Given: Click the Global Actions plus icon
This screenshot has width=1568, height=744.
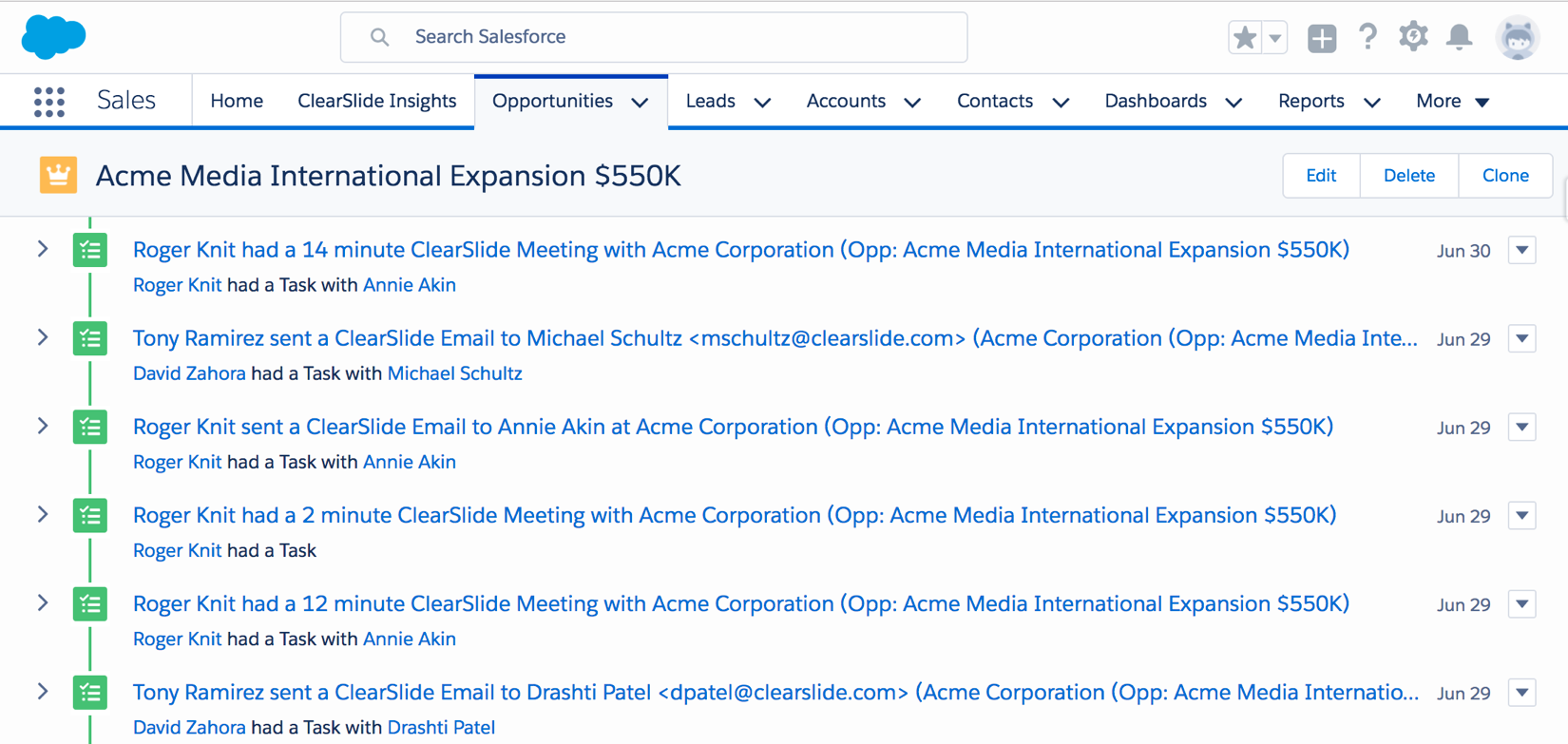Looking at the screenshot, I should click(1322, 38).
